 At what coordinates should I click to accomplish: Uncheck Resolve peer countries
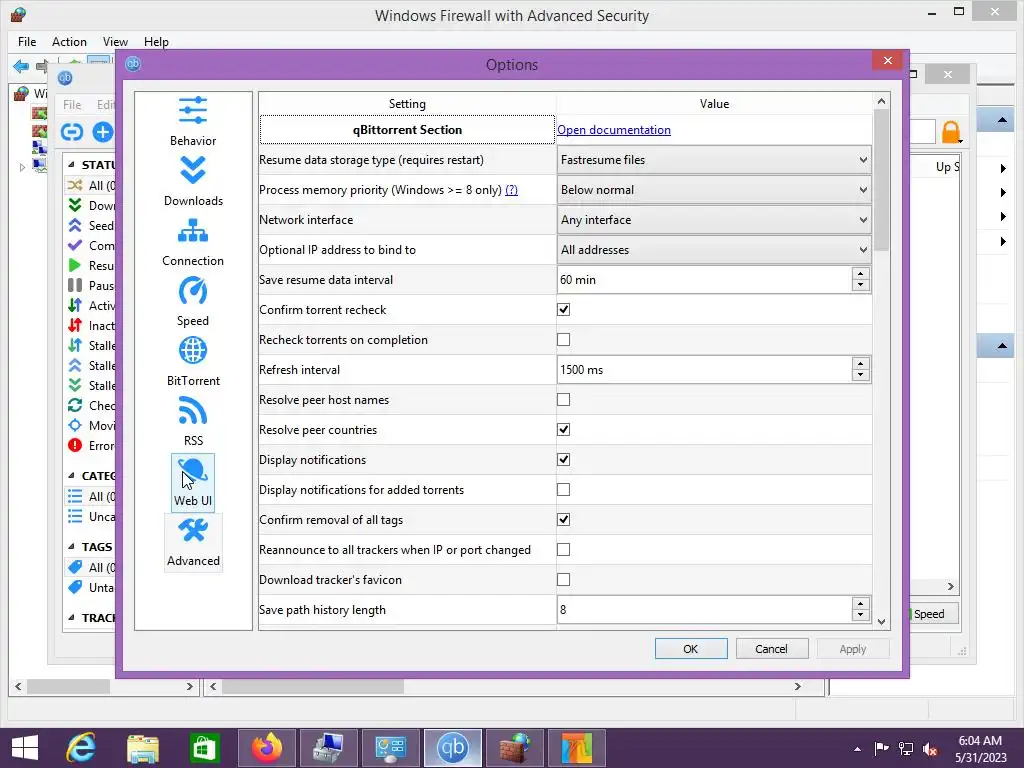pos(564,430)
